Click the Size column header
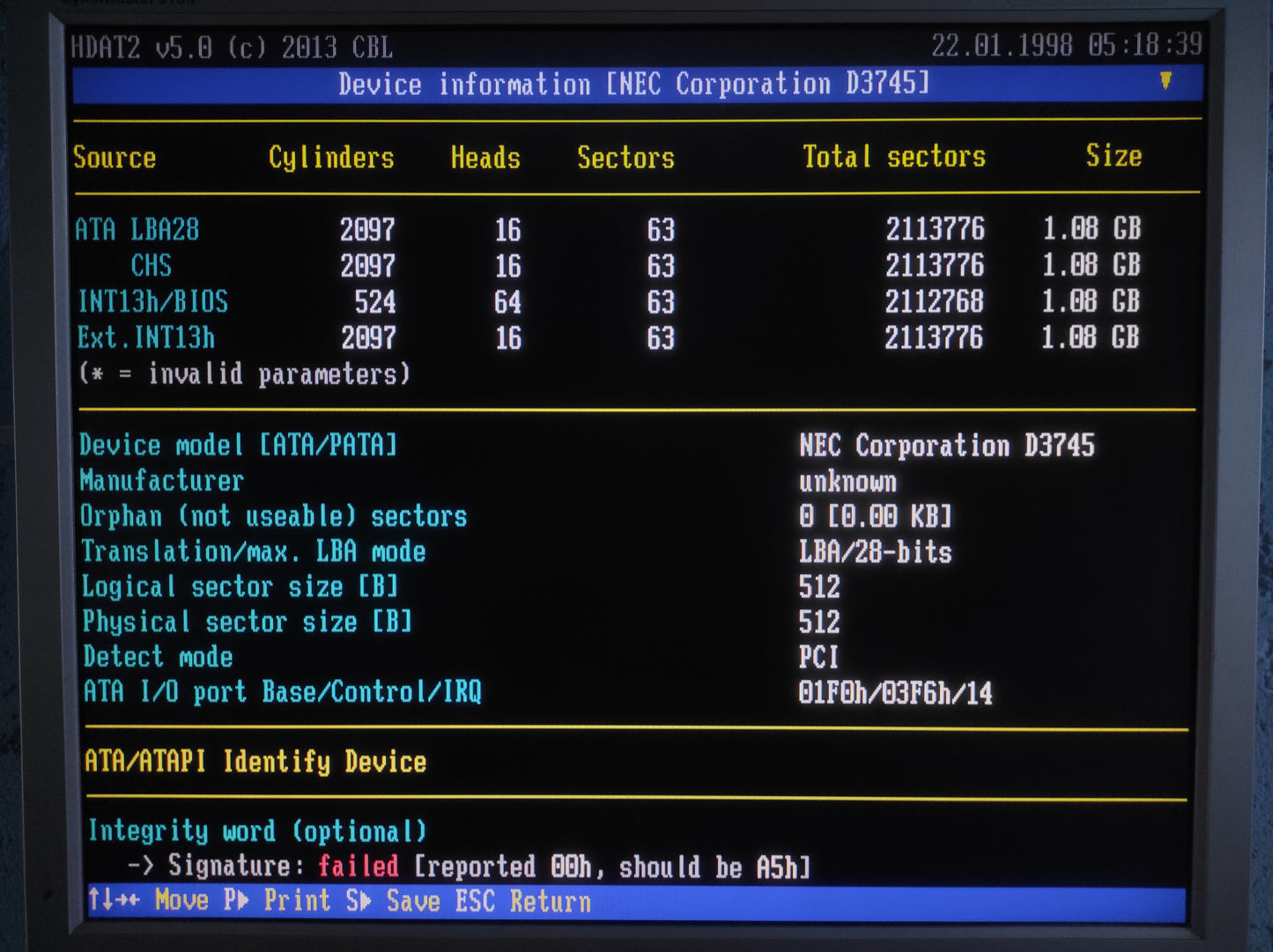This screenshot has width=1273, height=952. point(1114,156)
